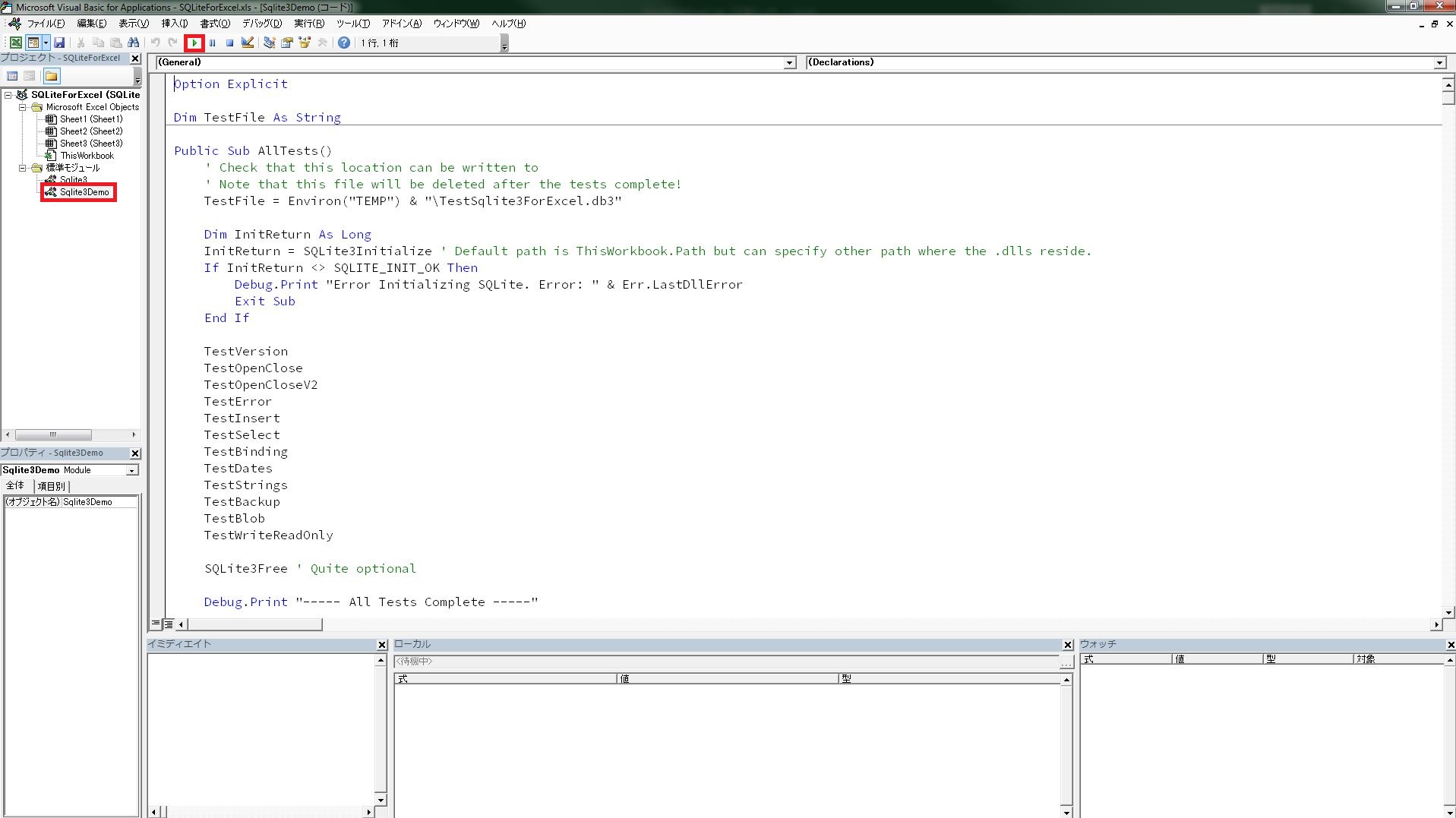
Task: Open the Object Browser from the toolbar
Action: tap(305, 43)
